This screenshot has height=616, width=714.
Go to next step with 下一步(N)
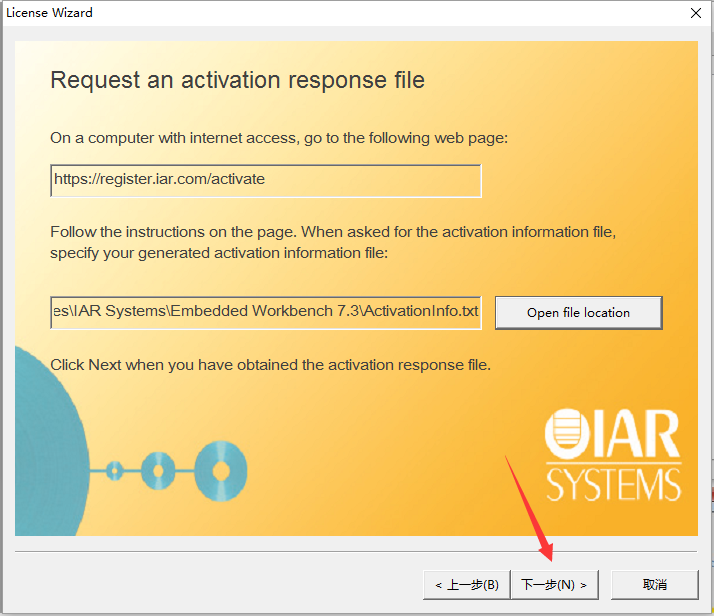point(554,584)
